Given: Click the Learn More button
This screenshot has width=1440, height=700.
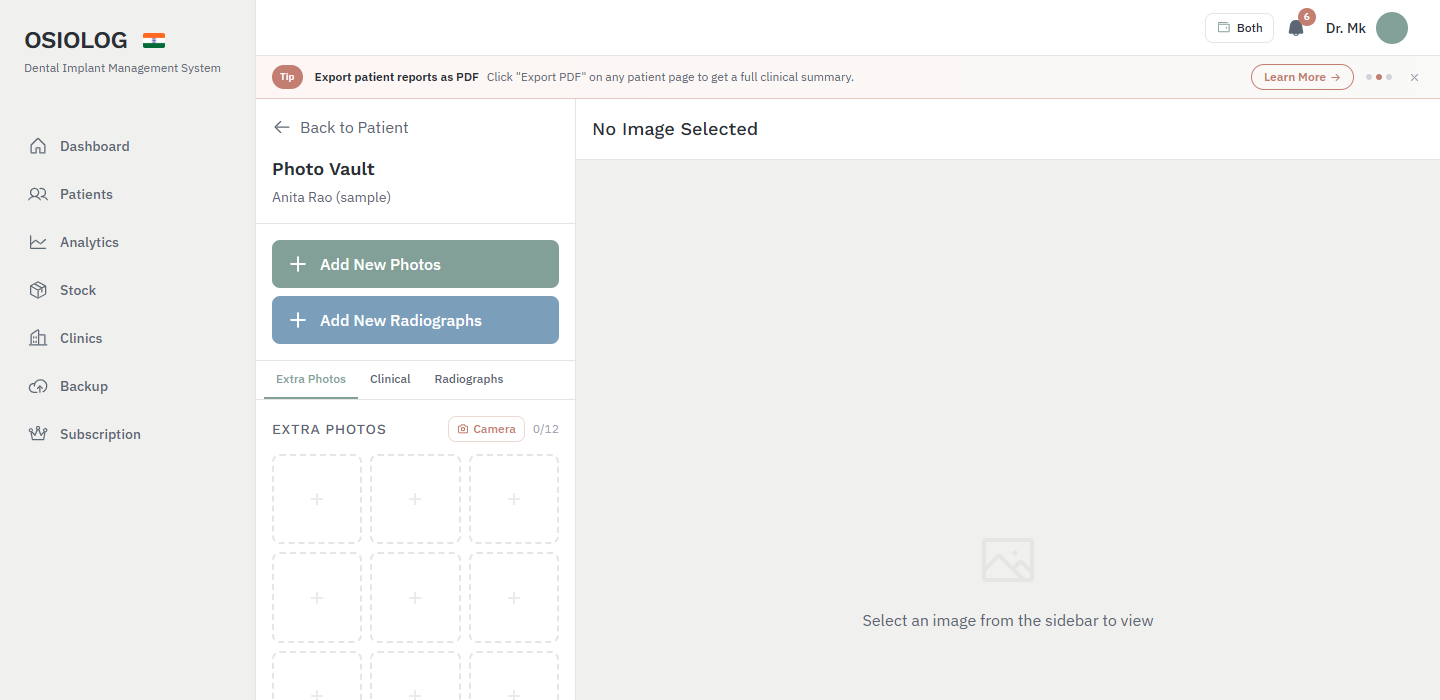Looking at the screenshot, I should 1302,77.
